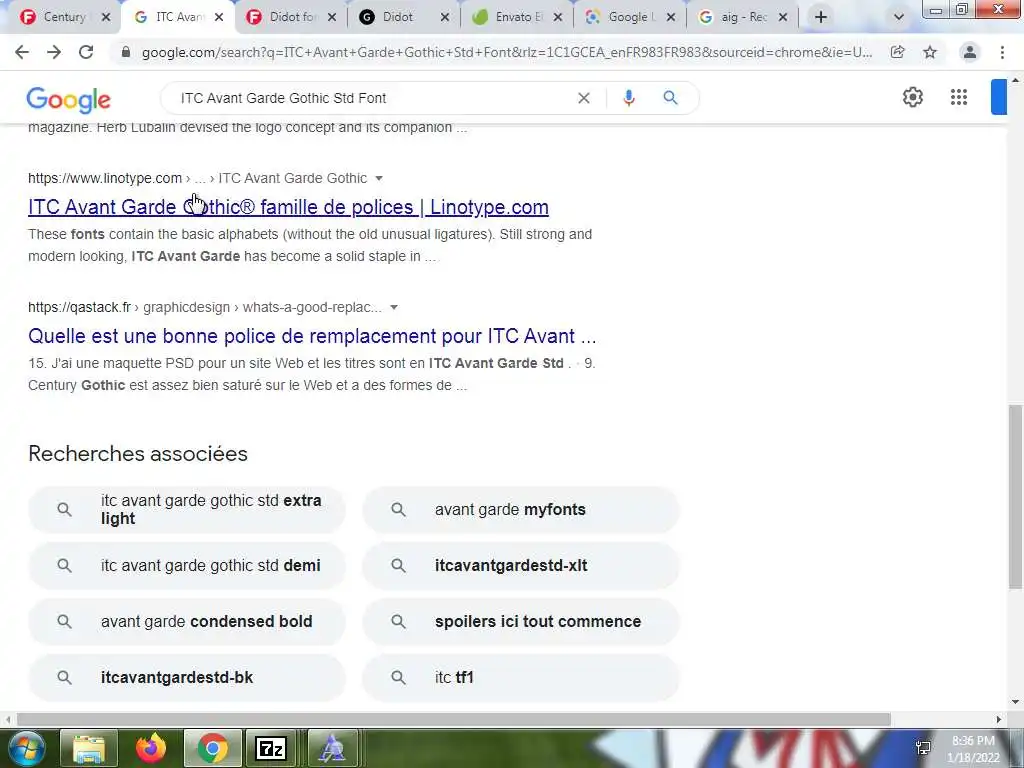
Task: Launch Firefox from the taskbar
Action: pos(151,748)
